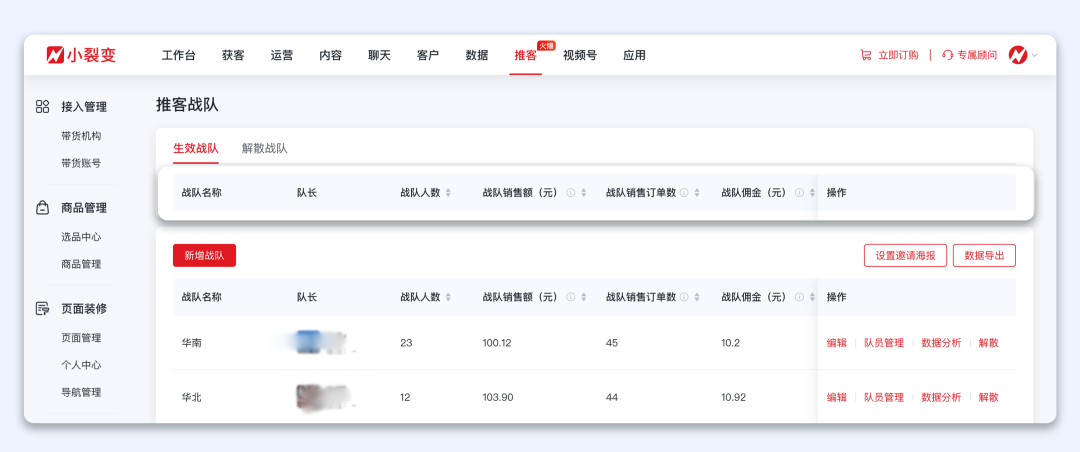
Task: Open the user avatar menu at top right
Action: point(1019,55)
